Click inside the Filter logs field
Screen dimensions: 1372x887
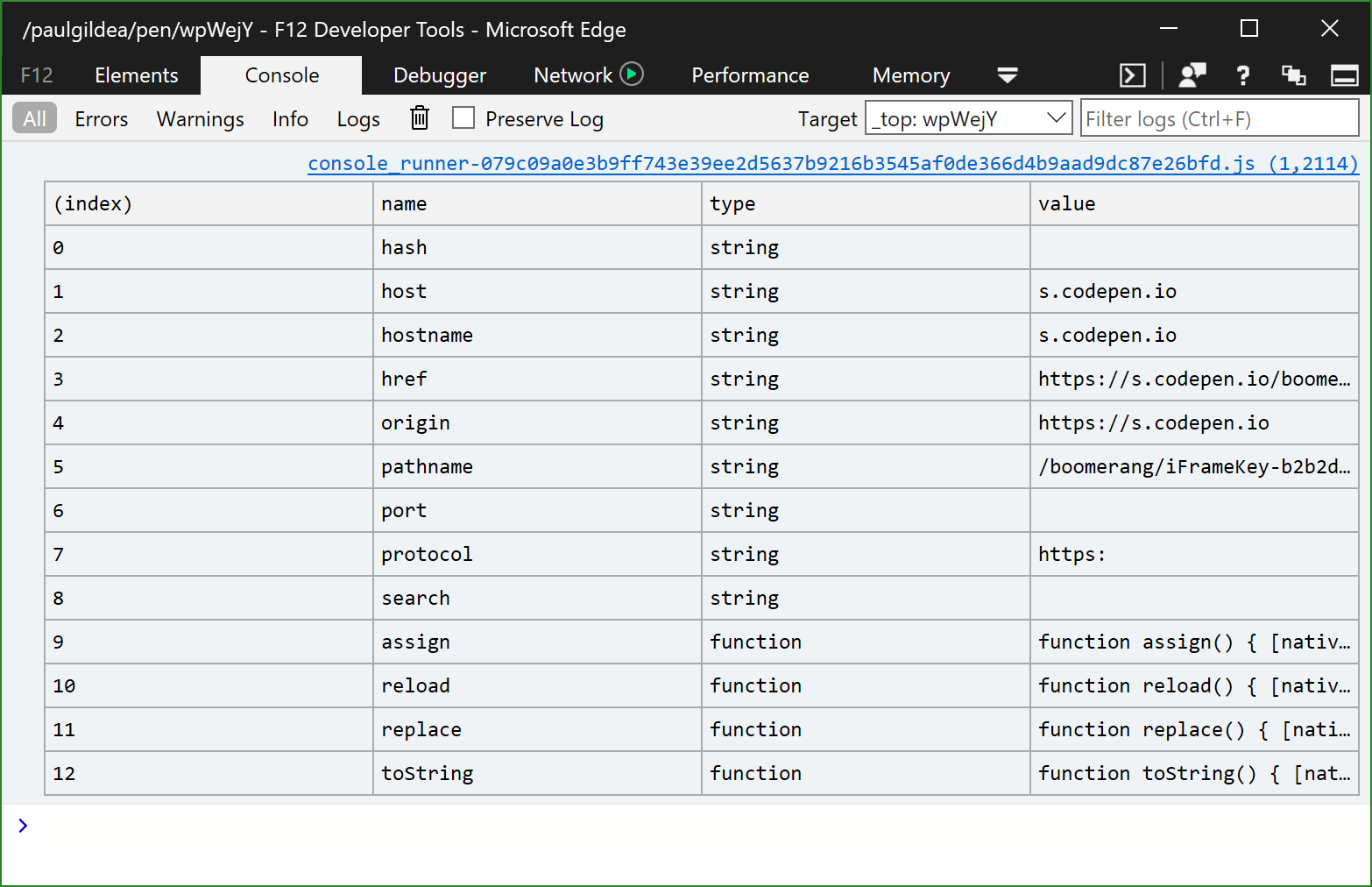(1220, 117)
